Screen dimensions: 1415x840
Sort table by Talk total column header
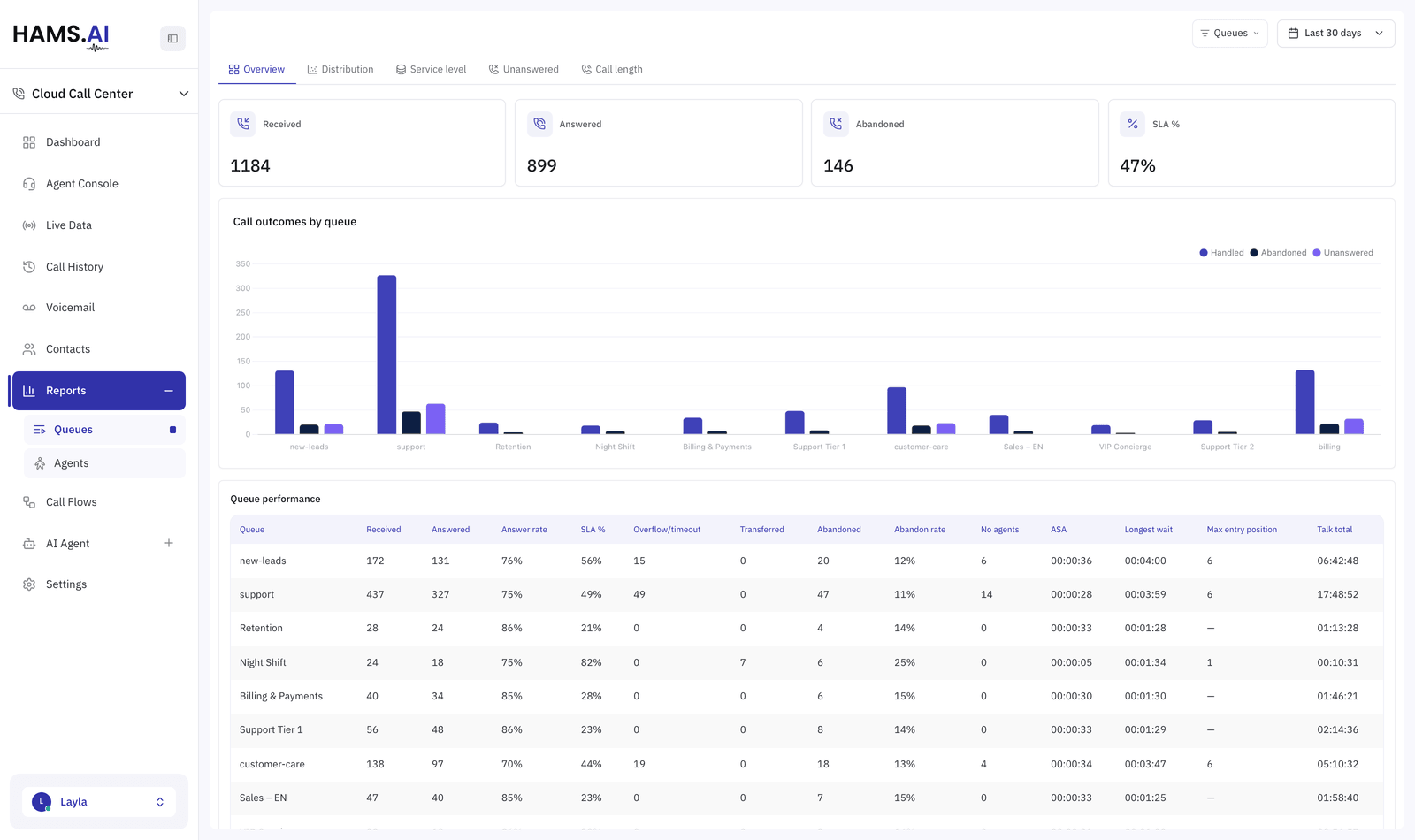pyautogui.click(x=1335, y=530)
